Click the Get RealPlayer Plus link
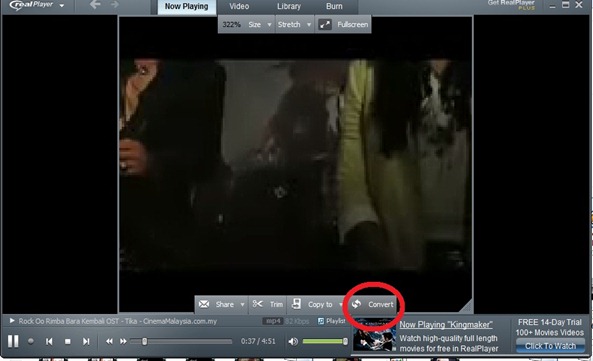The width and height of the screenshot is (593, 361). [511, 5]
